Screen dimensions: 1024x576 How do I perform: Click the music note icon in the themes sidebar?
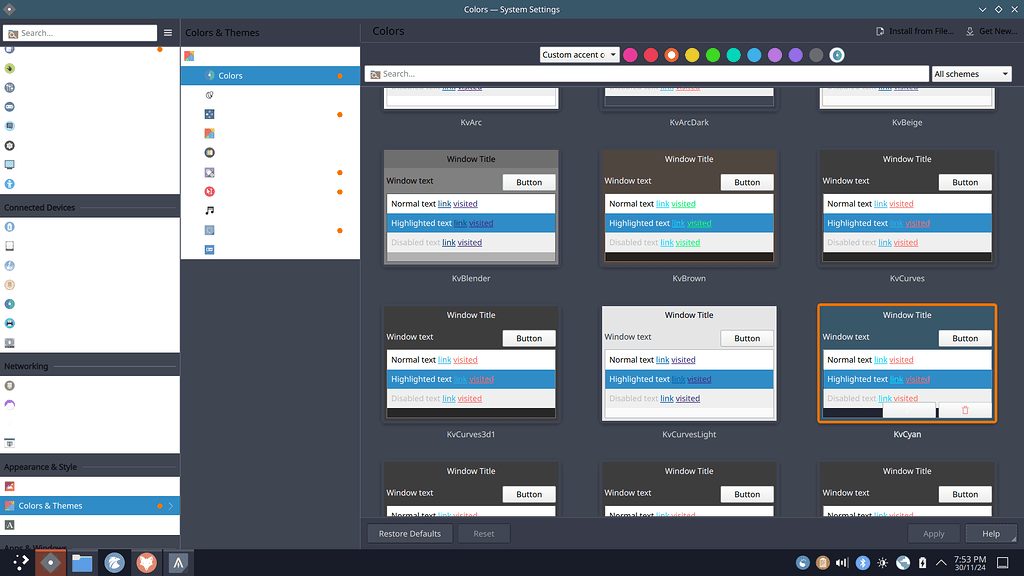click(209, 211)
